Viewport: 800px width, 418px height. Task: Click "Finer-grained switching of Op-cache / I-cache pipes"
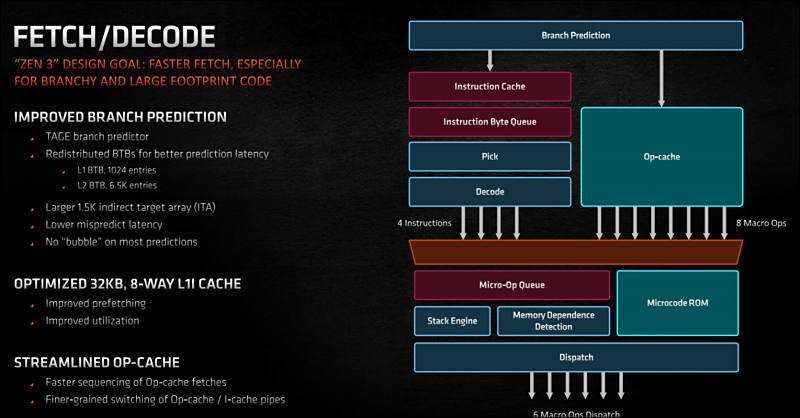(x=165, y=400)
